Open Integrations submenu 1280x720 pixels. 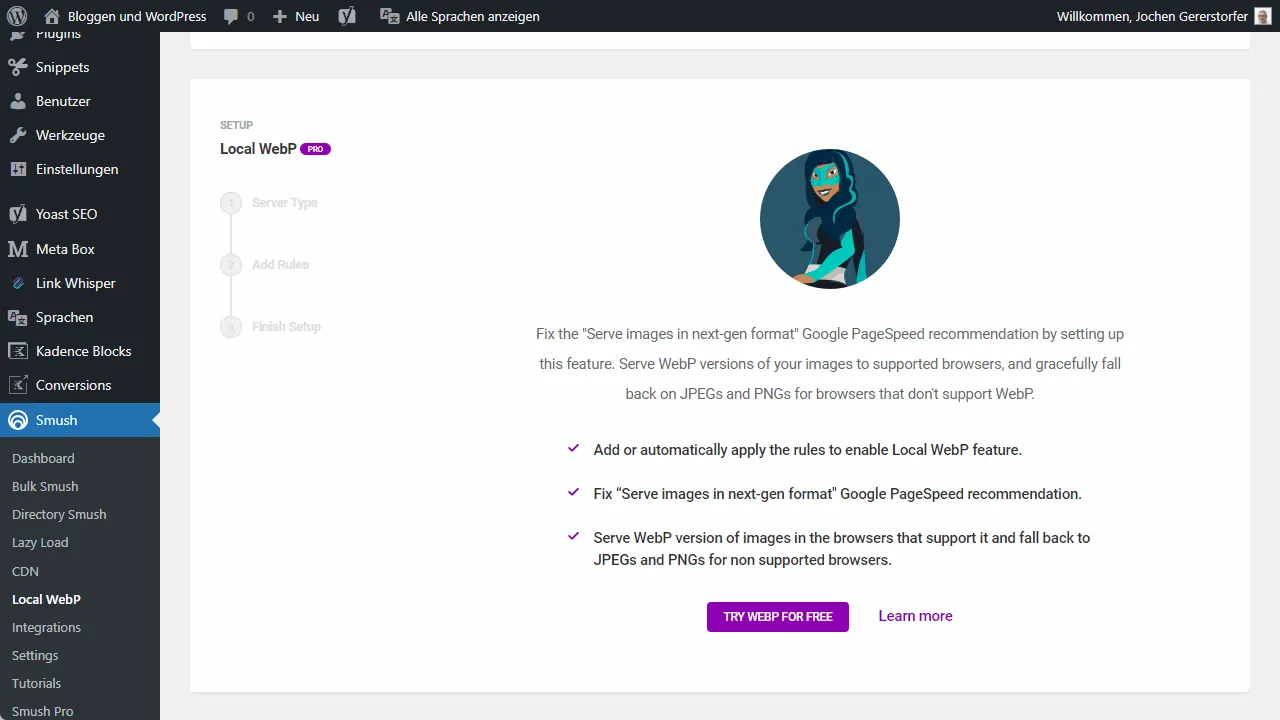[46, 627]
